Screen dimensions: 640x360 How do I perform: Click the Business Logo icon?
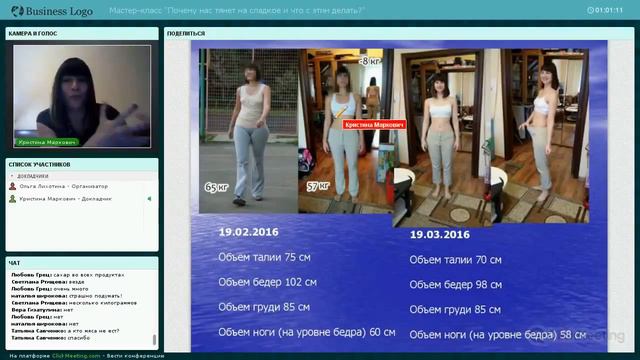click(x=18, y=11)
